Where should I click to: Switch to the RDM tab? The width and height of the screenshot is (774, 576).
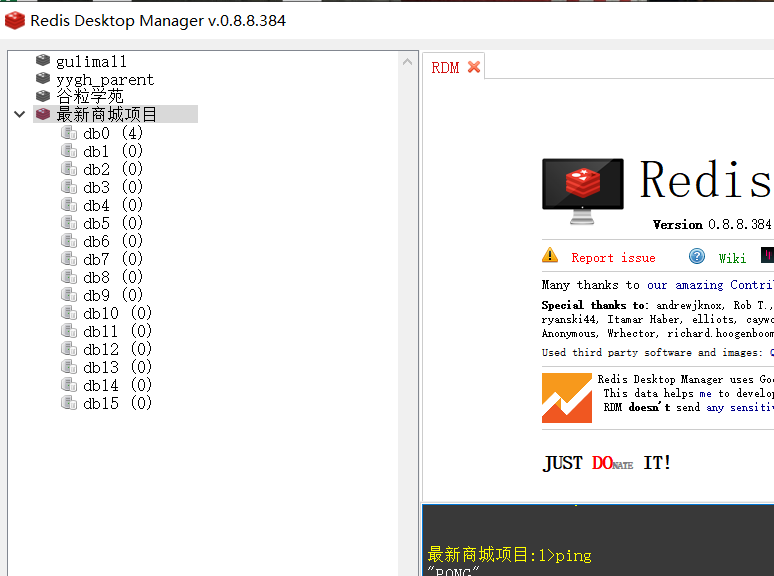[445, 68]
